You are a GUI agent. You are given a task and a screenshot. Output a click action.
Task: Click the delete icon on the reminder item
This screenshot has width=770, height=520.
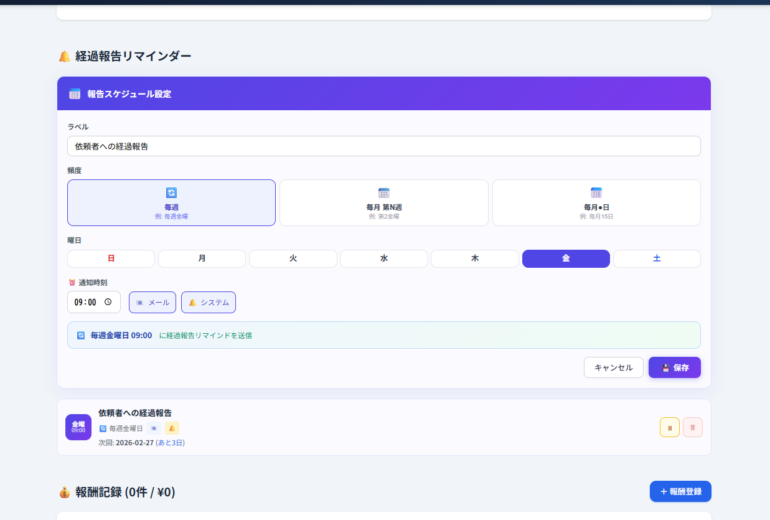tap(692, 427)
